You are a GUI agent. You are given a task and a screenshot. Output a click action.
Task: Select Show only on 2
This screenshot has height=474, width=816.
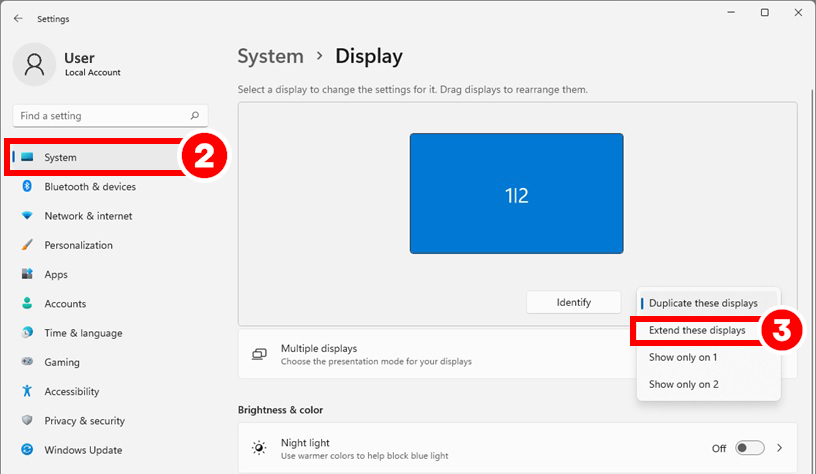pyautogui.click(x=708, y=385)
